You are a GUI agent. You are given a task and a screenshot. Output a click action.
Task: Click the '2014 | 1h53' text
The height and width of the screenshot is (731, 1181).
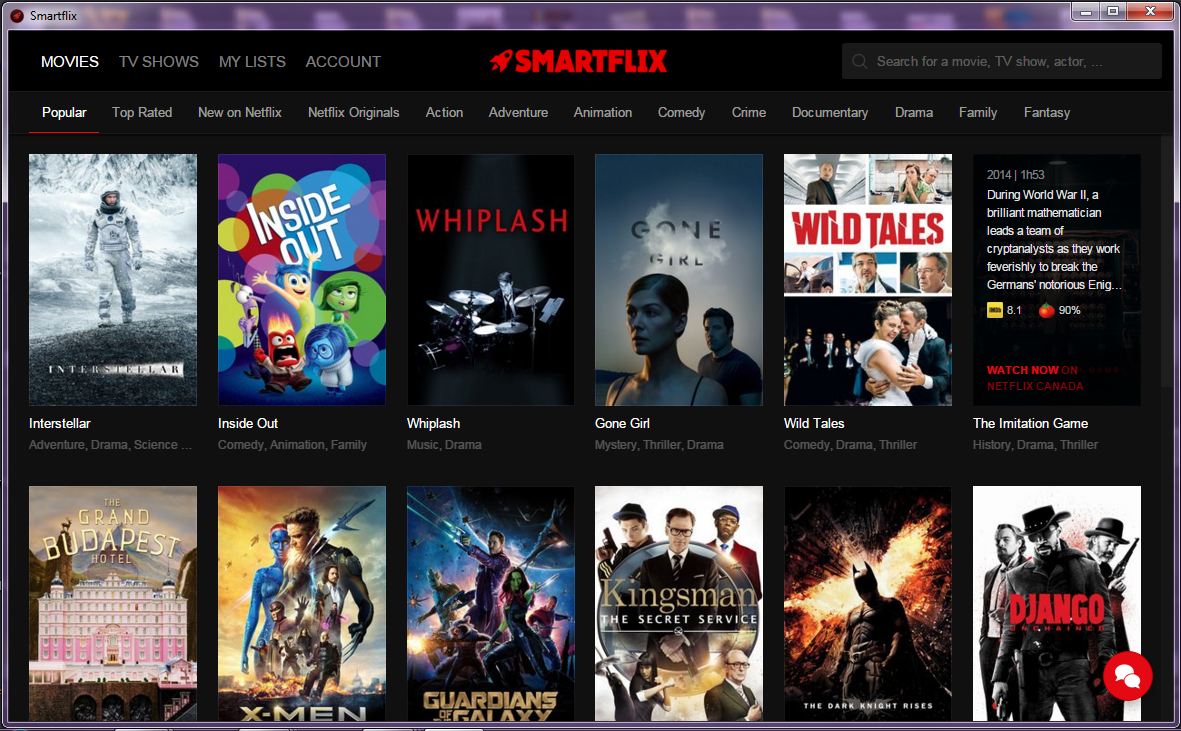tap(1015, 175)
